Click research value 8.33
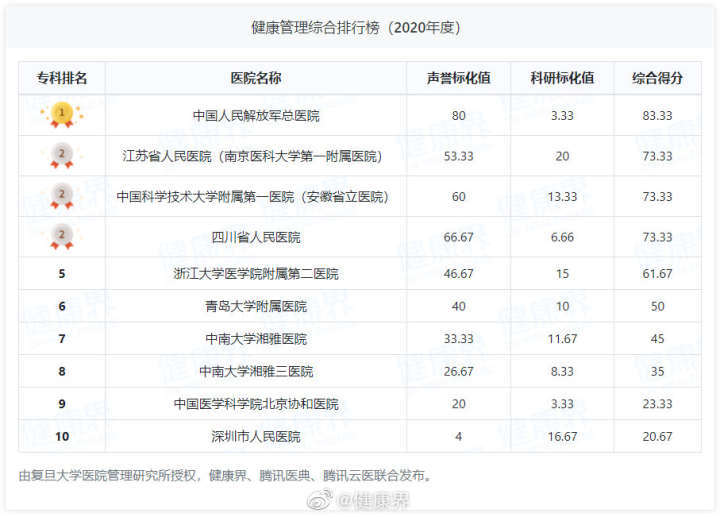The height and width of the screenshot is (517, 720). tap(562, 371)
